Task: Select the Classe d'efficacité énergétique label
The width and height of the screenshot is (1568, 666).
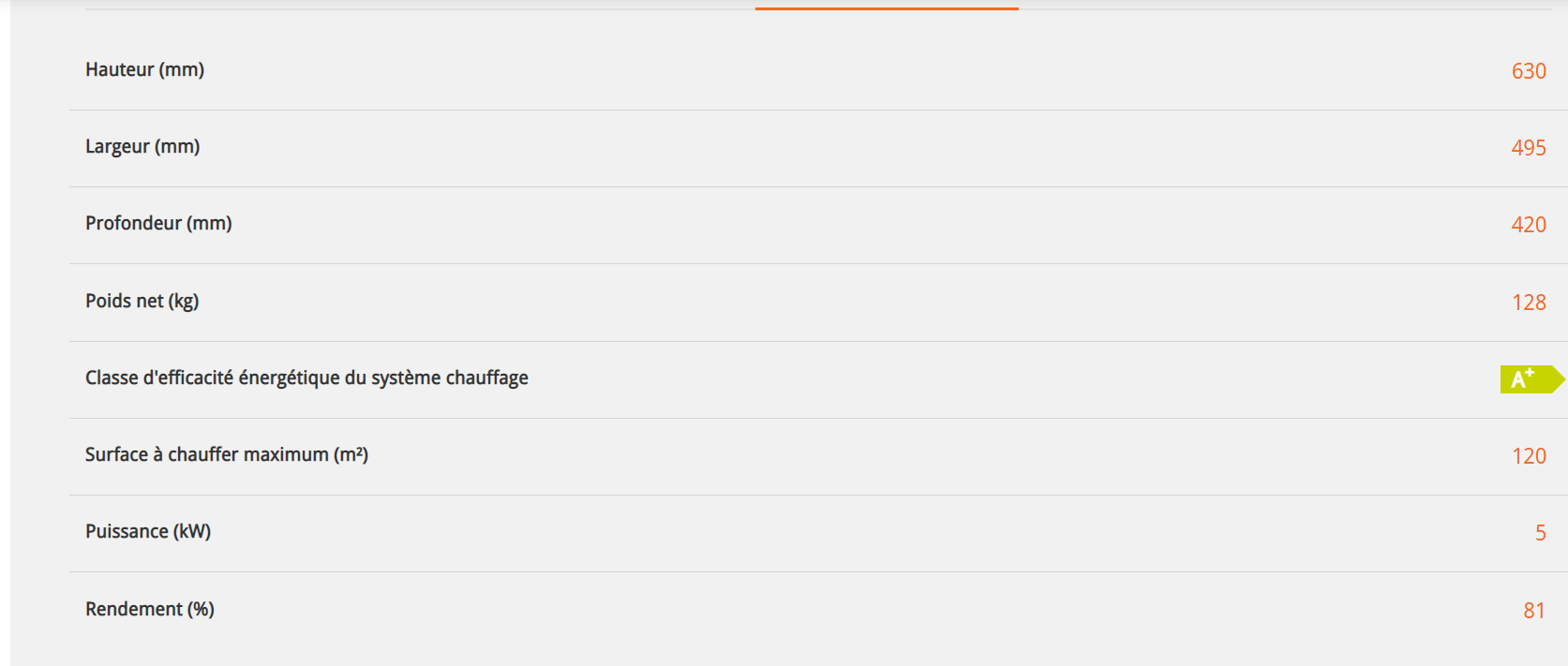Action: [x=306, y=378]
